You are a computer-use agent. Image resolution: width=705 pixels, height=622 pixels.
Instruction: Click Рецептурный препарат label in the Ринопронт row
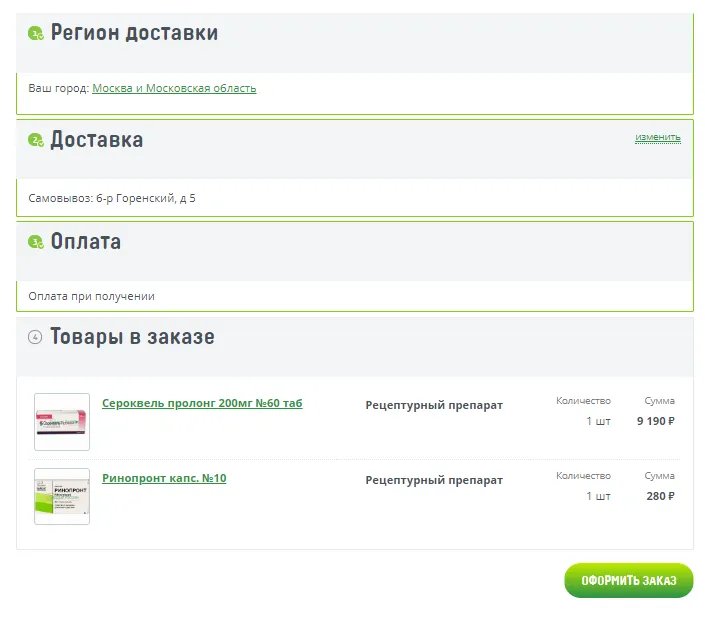[434, 480]
